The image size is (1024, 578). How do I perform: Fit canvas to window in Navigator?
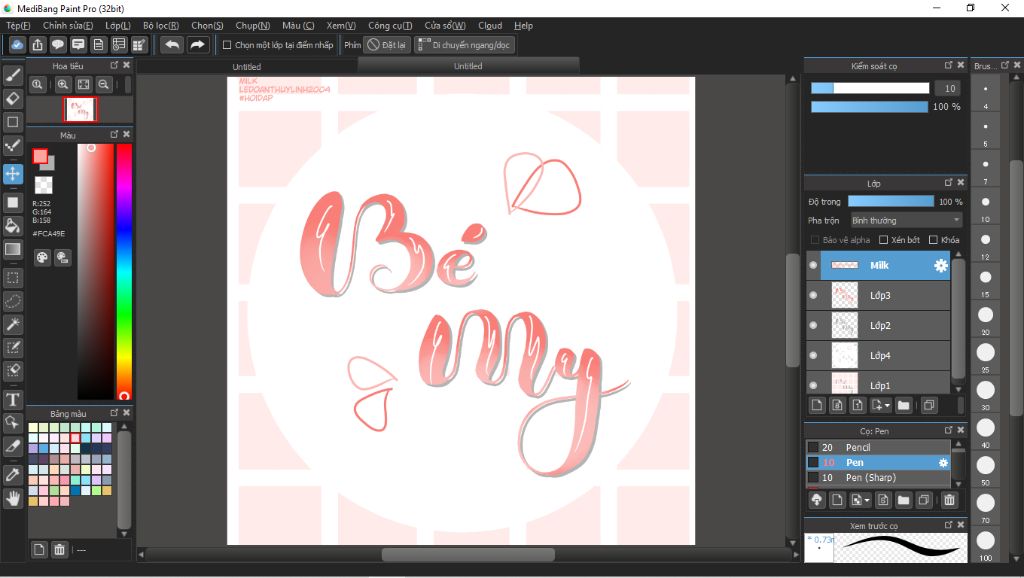coord(83,84)
